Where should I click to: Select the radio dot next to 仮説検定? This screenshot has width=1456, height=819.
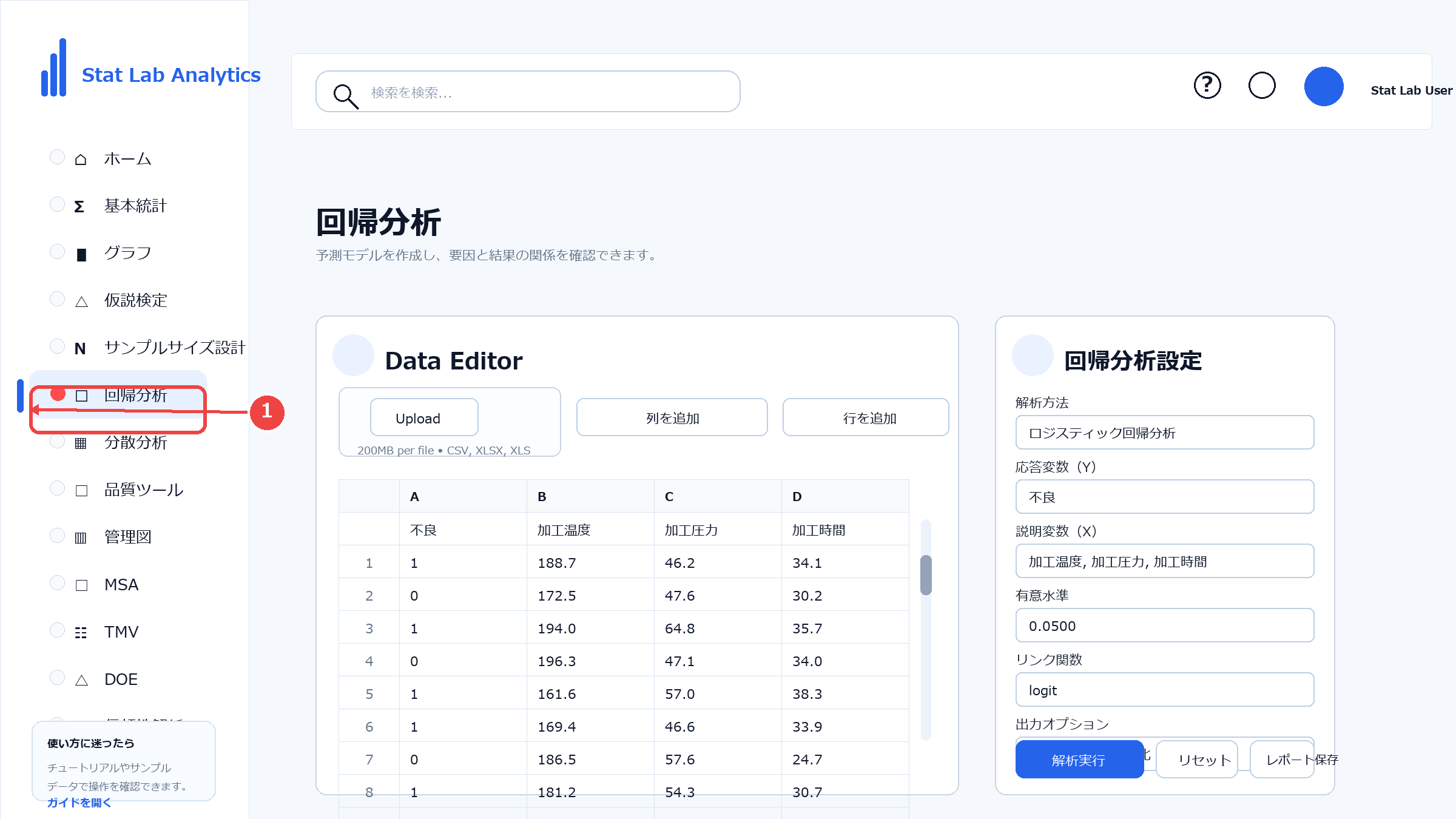[x=57, y=299]
